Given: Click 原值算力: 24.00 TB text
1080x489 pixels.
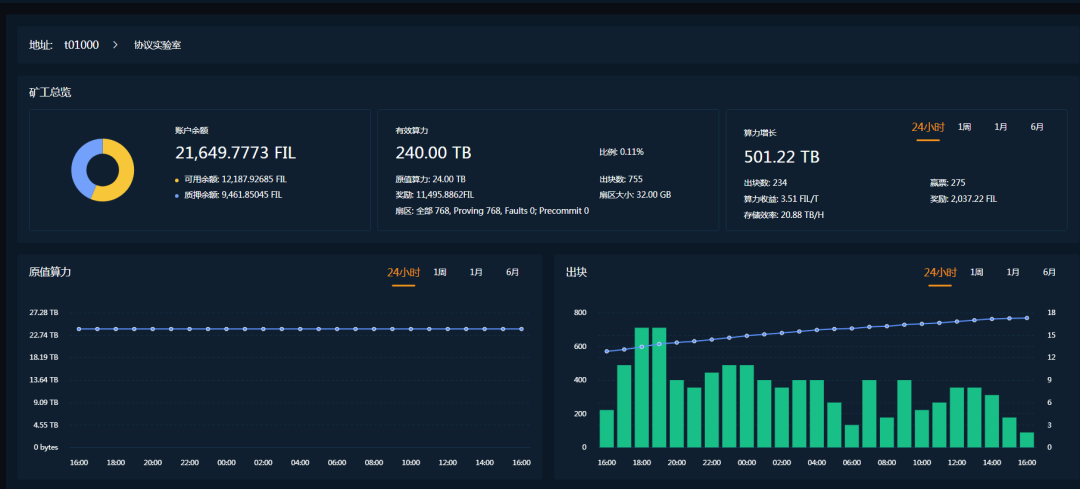Looking at the screenshot, I should point(430,179).
